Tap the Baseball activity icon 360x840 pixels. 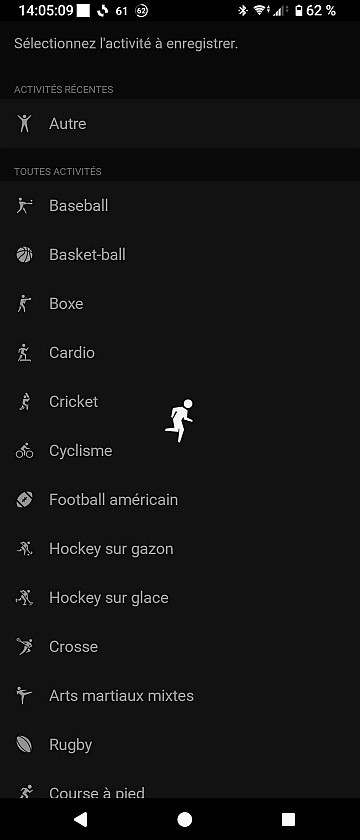coord(24,206)
